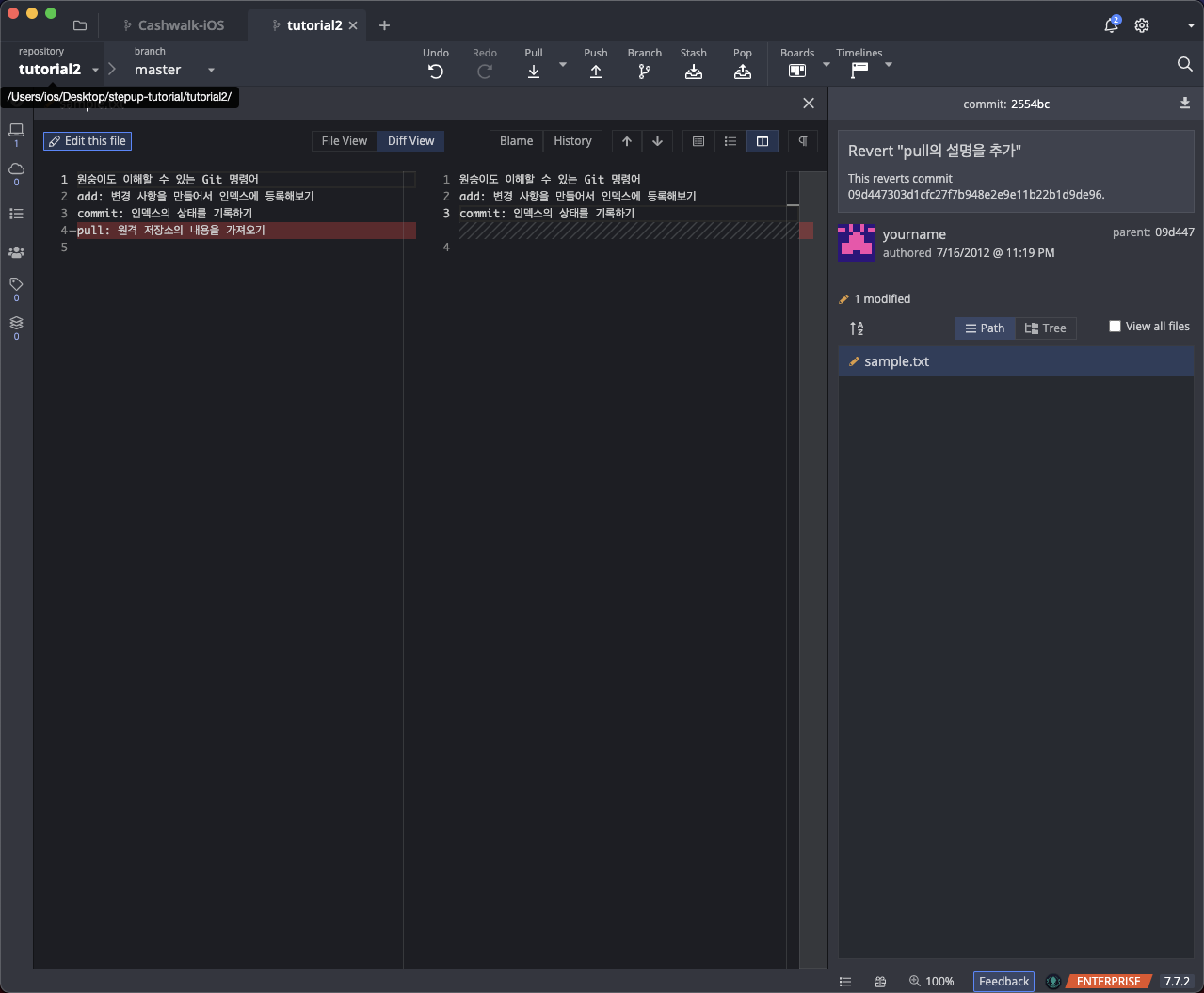Image resolution: width=1204 pixels, height=993 pixels.
Task: Pop the stash with Pop icon
Action: pos(742,72)
